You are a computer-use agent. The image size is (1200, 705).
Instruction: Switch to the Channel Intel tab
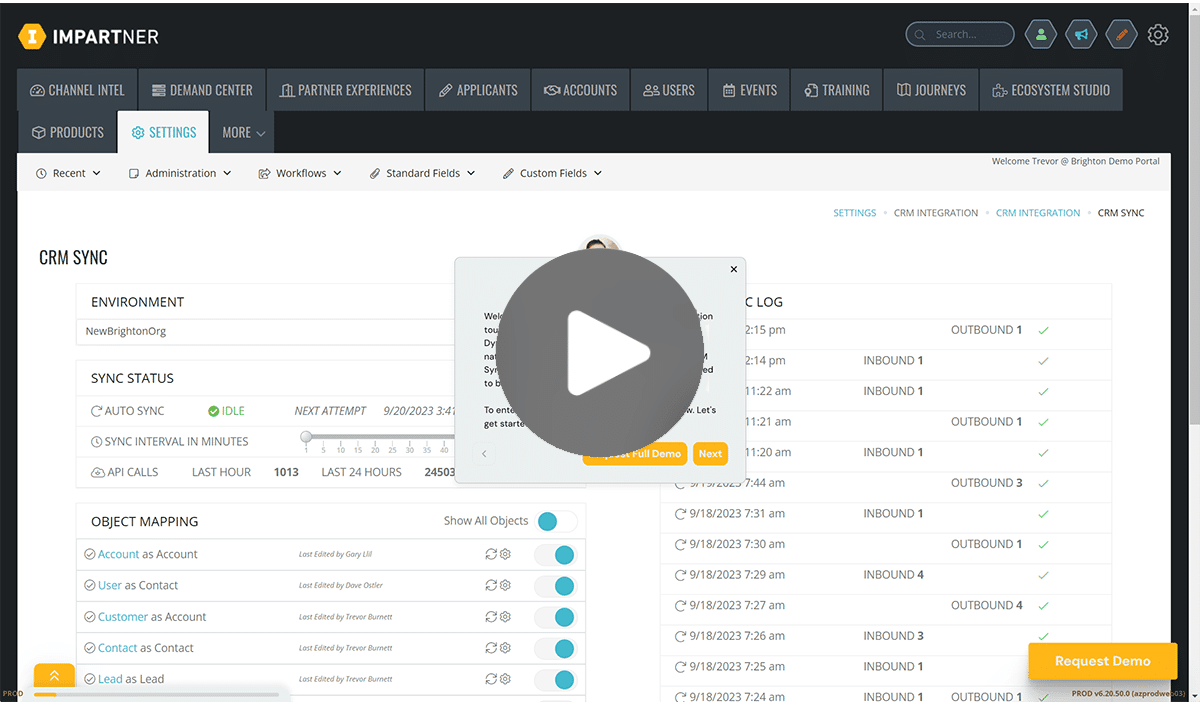[77, 90]
